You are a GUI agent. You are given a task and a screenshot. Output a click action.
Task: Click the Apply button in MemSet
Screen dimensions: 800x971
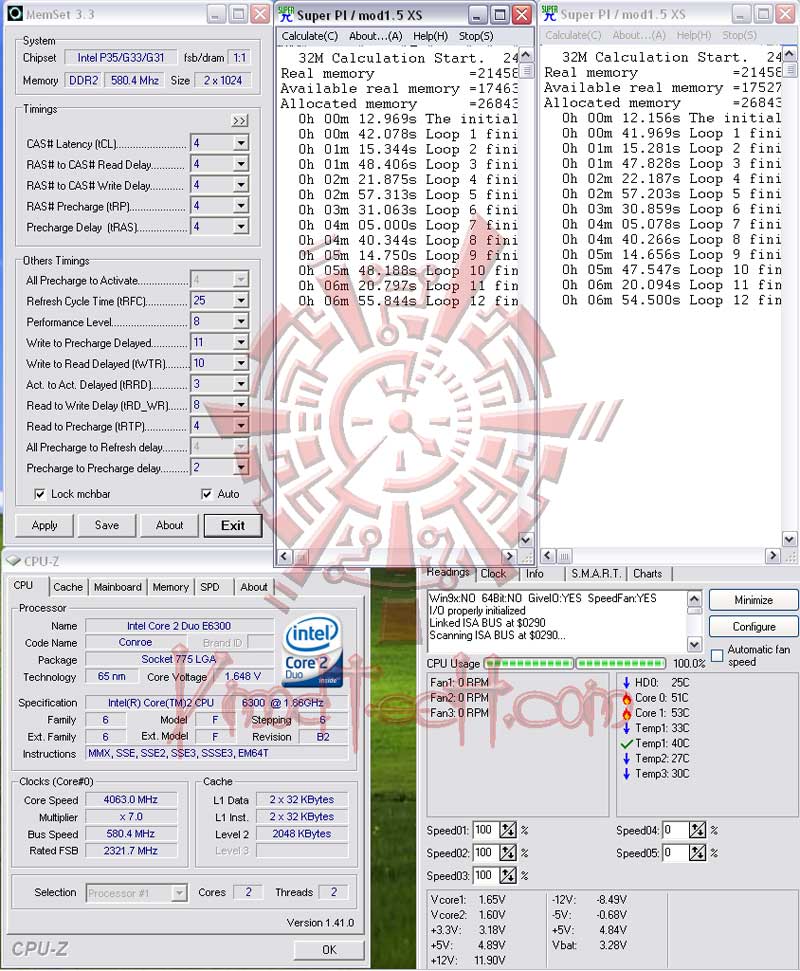pyautogui.click(x=44, y=526)
